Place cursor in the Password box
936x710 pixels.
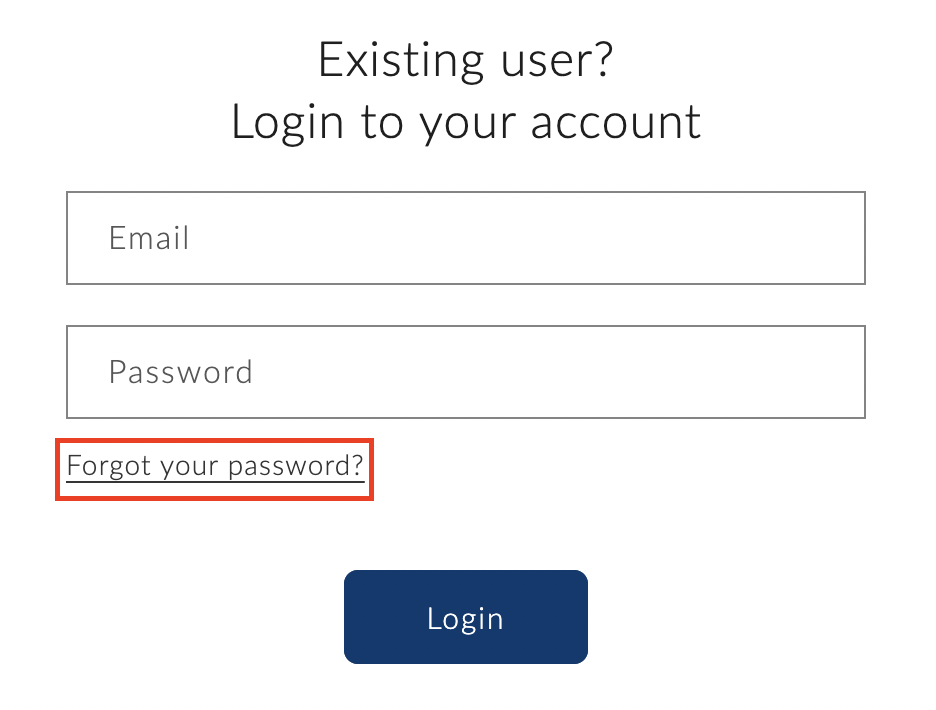pyautogui.click(x=465, y=372)
